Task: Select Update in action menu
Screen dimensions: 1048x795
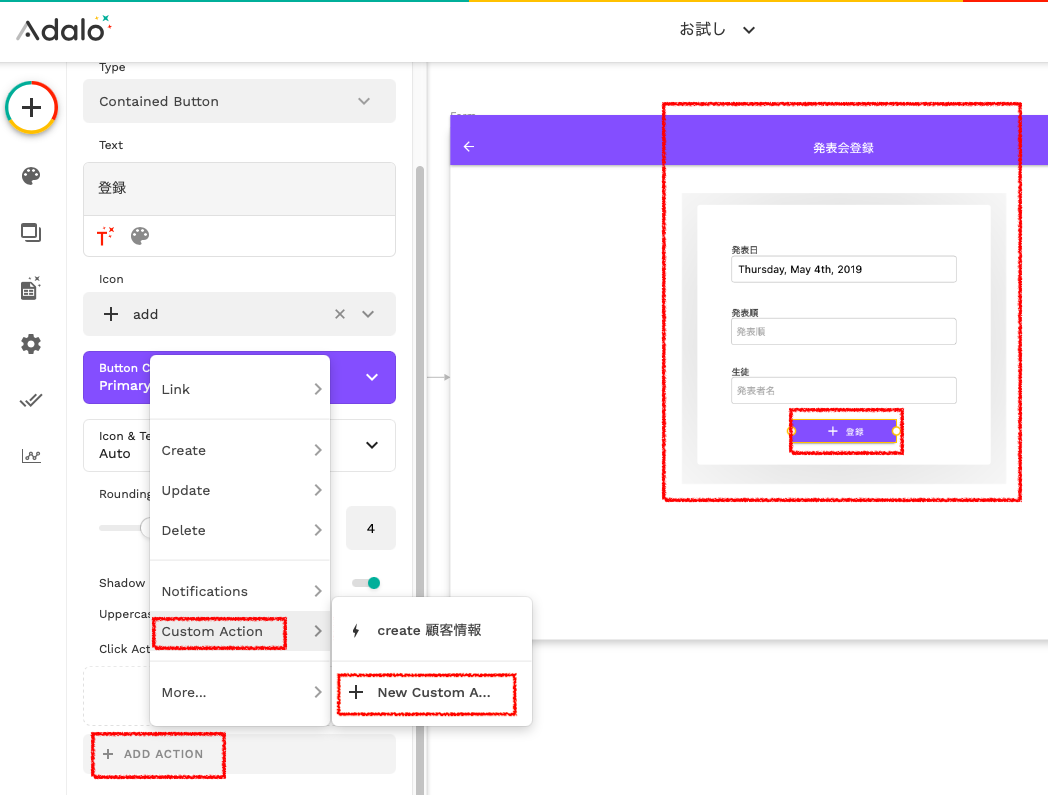Action: (x=240, y=490)
